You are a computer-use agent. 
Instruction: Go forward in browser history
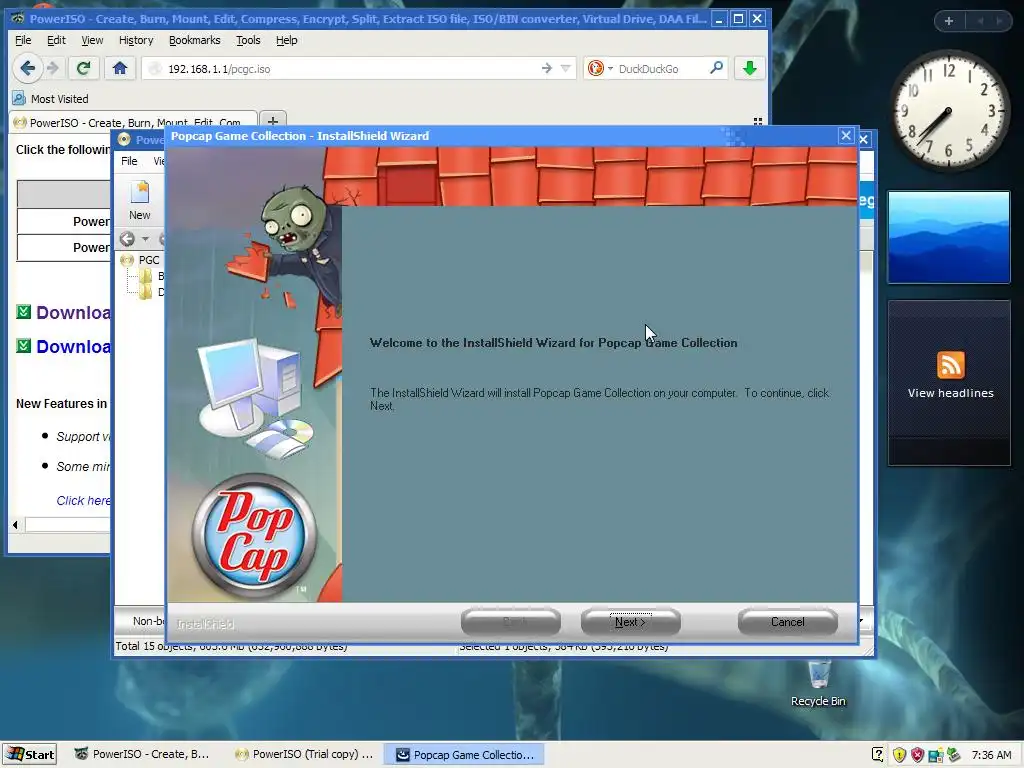pyautogui.click(x=53, y=68)
